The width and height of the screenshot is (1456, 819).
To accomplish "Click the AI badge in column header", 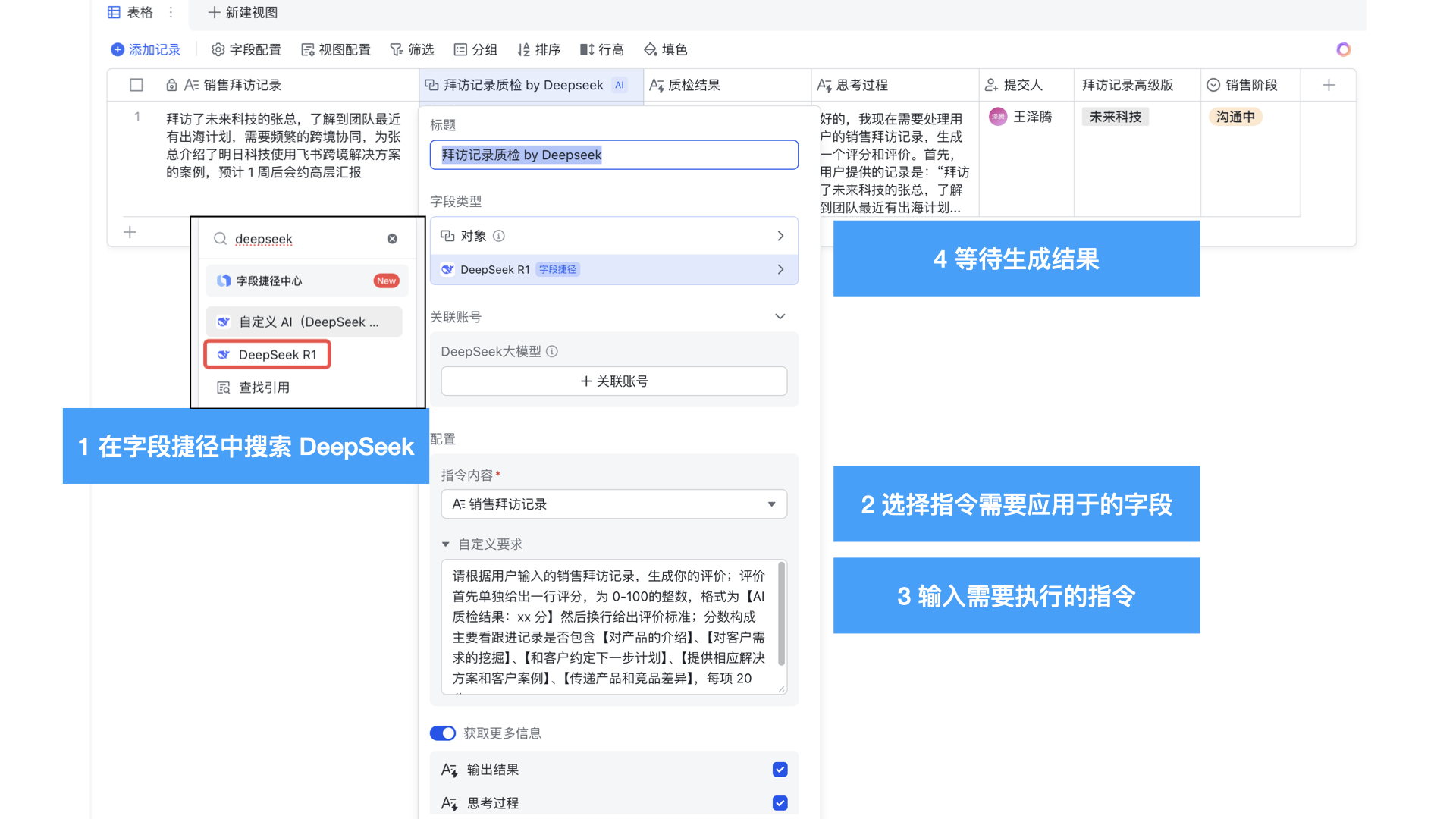I will point(620,85).
